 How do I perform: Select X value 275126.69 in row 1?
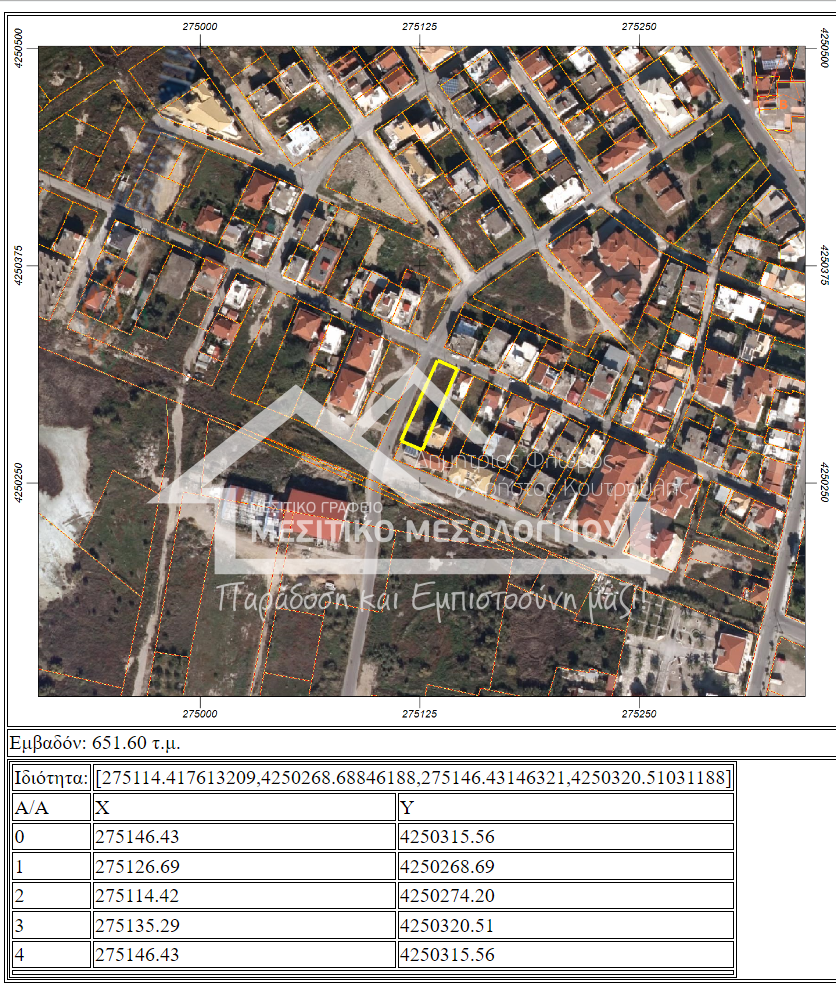[137, 866]
